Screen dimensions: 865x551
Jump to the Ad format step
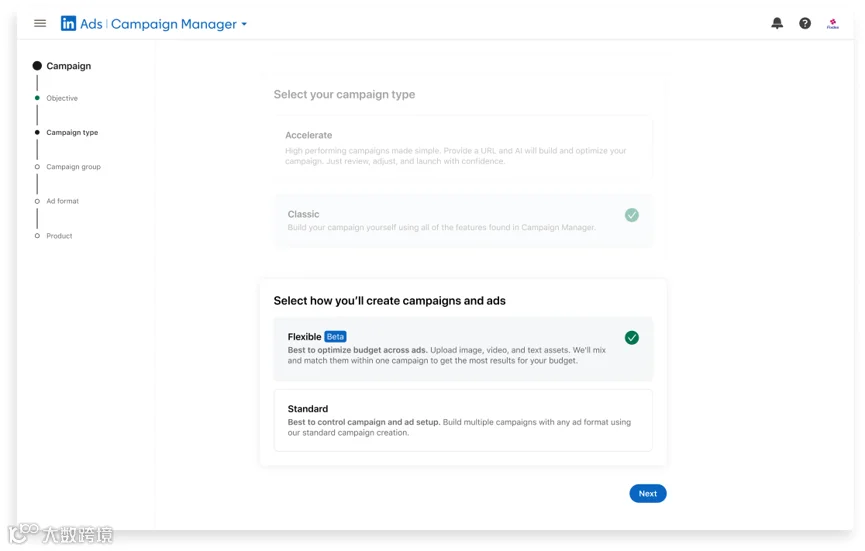(62, 201)
